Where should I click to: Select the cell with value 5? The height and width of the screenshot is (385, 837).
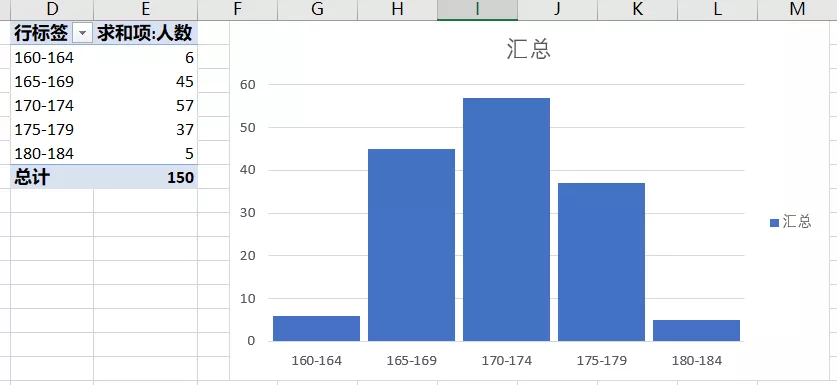[x=145, y=154]
